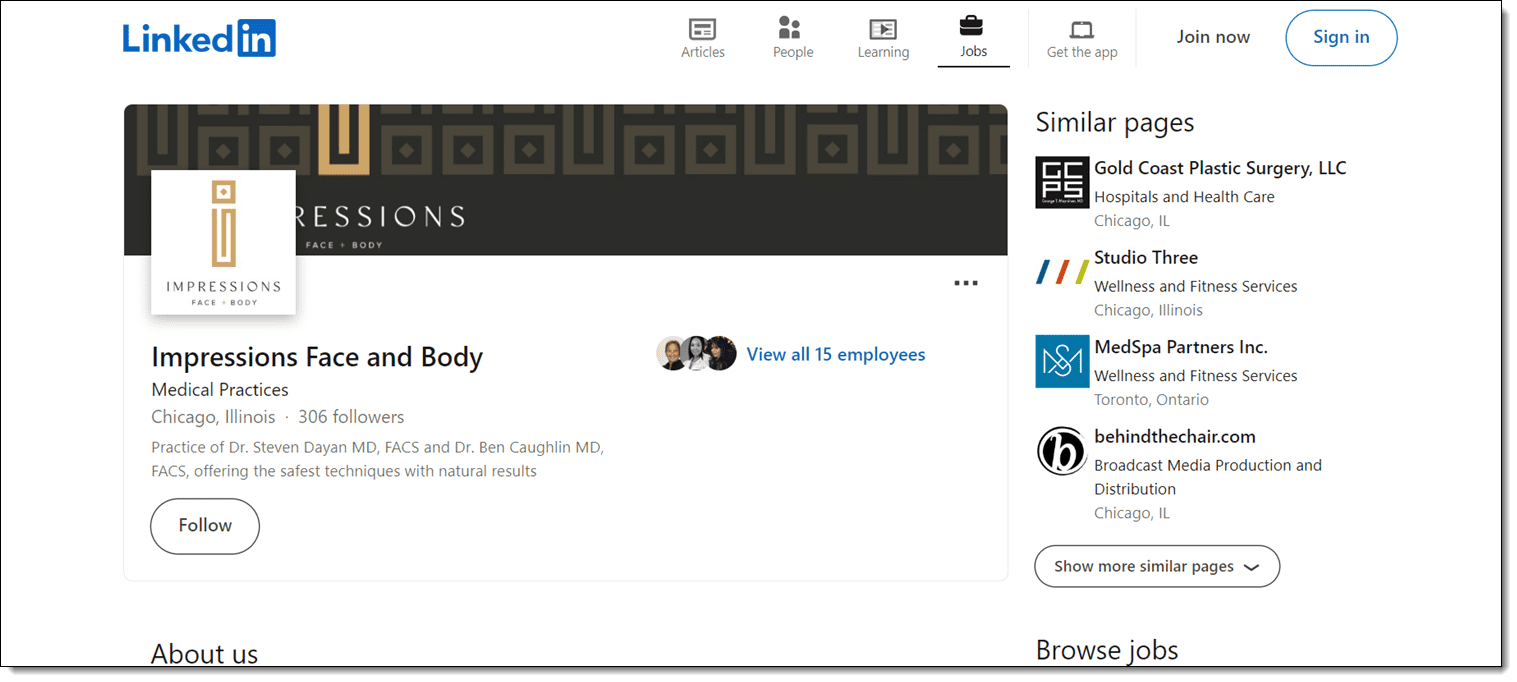Open the People nav icon
Image resolution: width=1517 pixels, height=682 pixels.
click(792, 28)
